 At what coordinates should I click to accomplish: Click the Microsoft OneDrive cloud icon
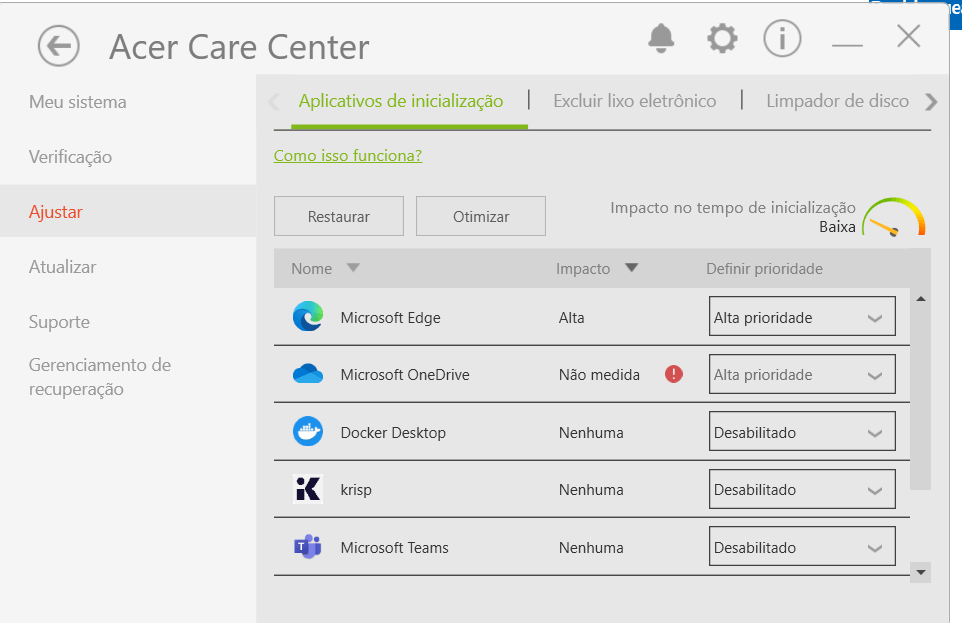(308, 374)
